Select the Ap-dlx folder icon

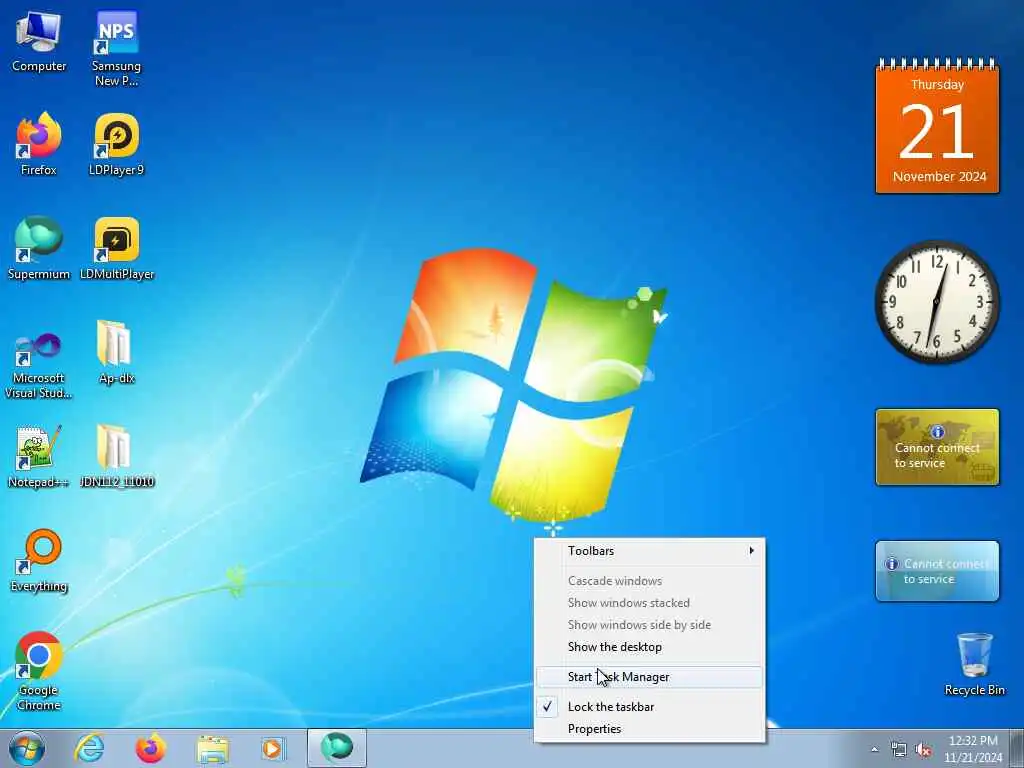click(x=116, y=353)
